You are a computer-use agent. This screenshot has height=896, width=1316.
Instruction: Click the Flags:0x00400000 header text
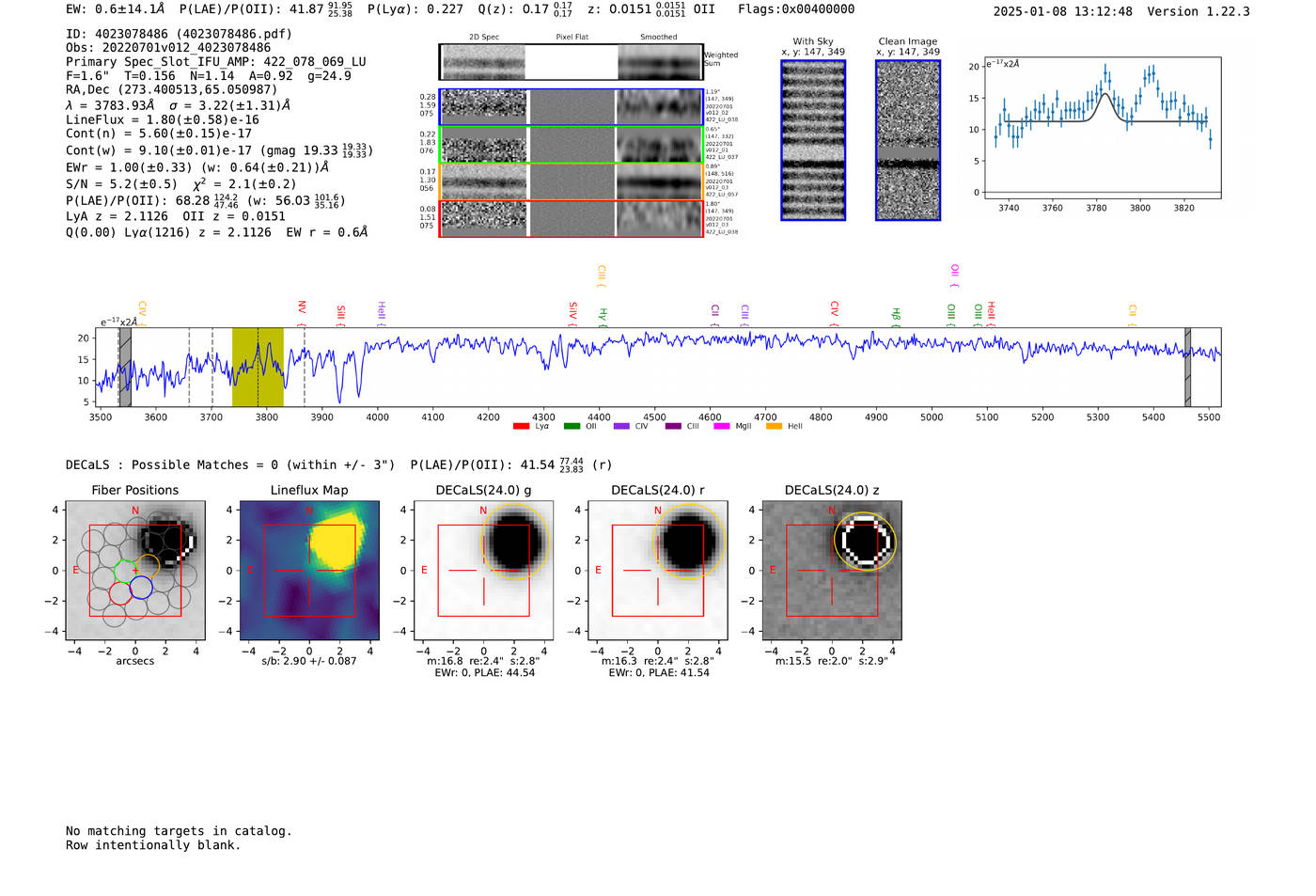click(x=796, y=9)
